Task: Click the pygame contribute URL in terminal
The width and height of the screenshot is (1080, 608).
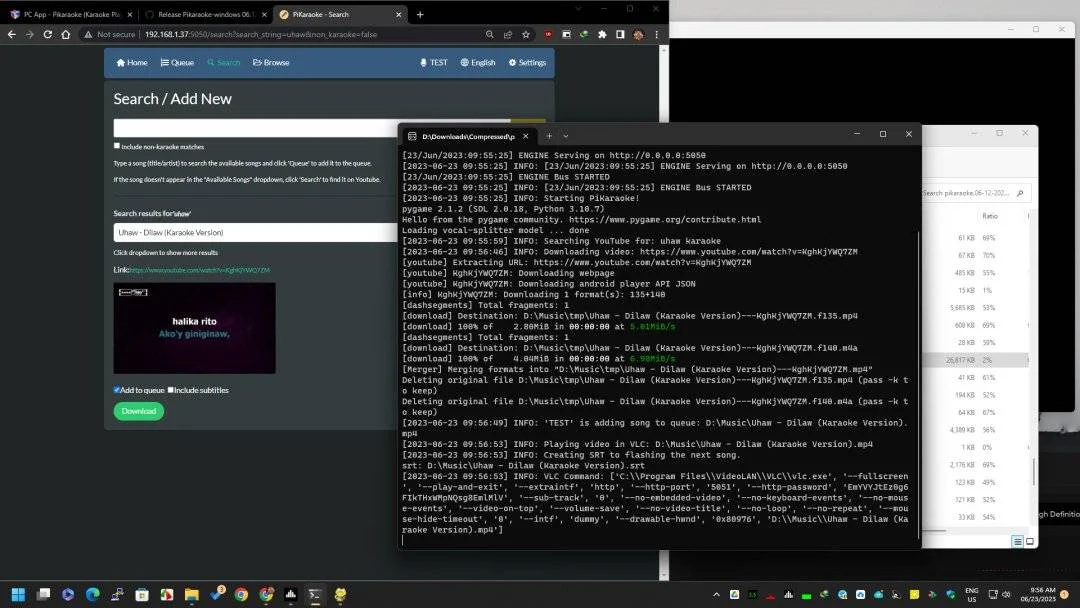Action: (665, 220)
